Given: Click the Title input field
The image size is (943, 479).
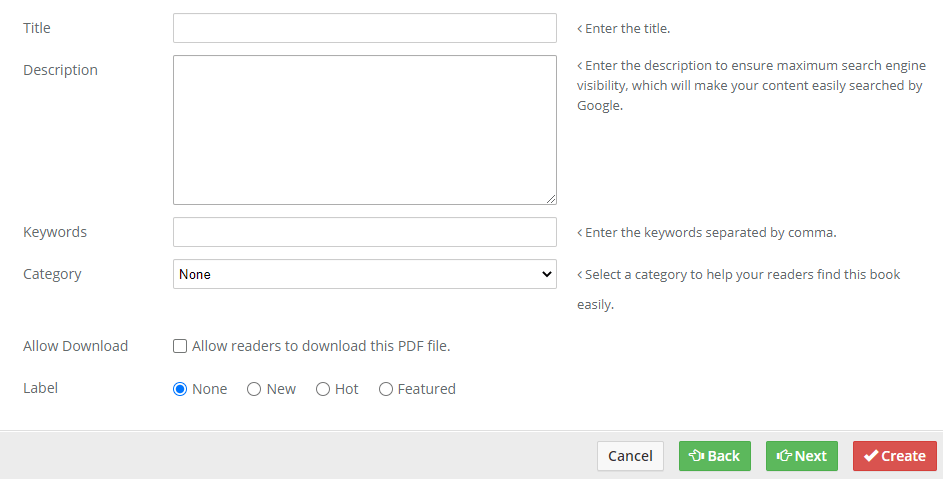Looking at the screenshot, I should click(x=364, y=28).
